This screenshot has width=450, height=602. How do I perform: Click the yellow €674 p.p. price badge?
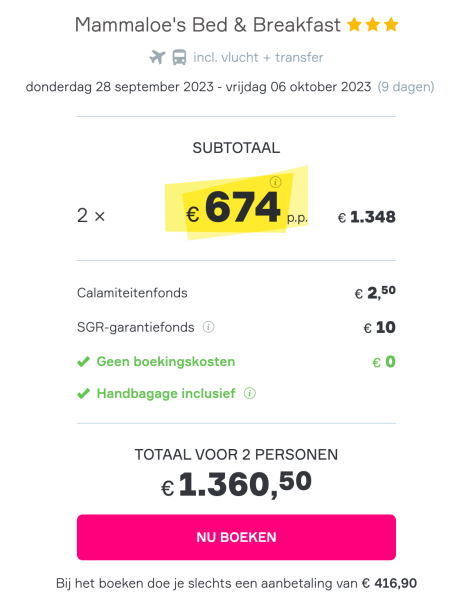(237, 203)
